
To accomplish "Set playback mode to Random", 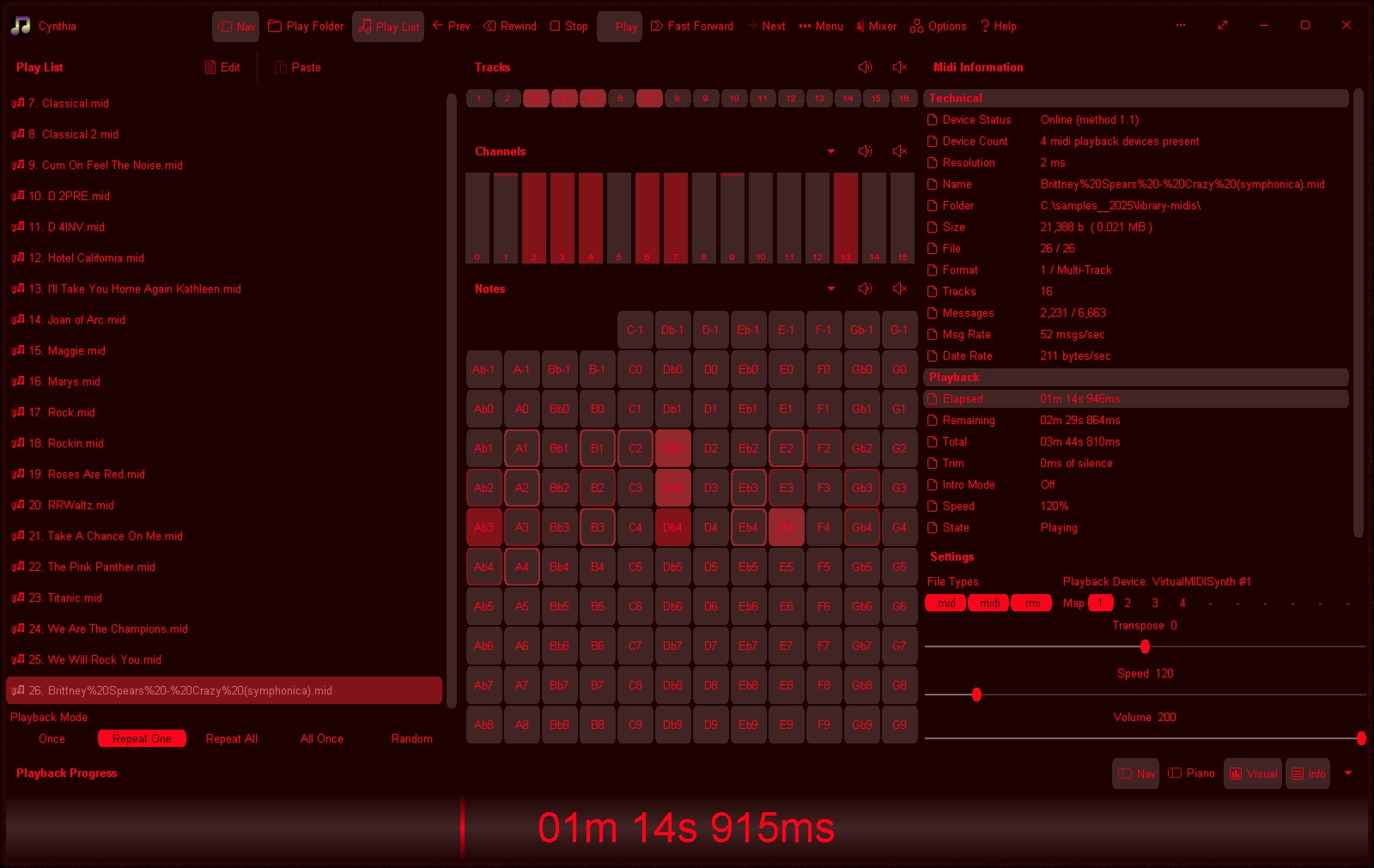I will [x=411, y=738].
